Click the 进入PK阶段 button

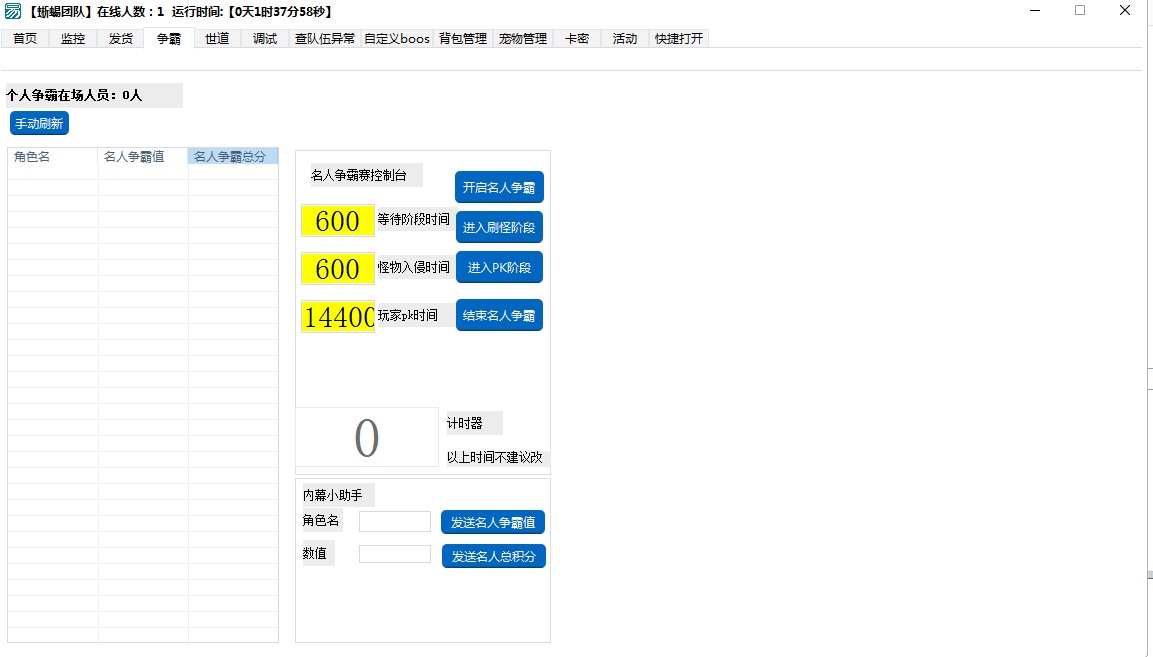(499, 267)
